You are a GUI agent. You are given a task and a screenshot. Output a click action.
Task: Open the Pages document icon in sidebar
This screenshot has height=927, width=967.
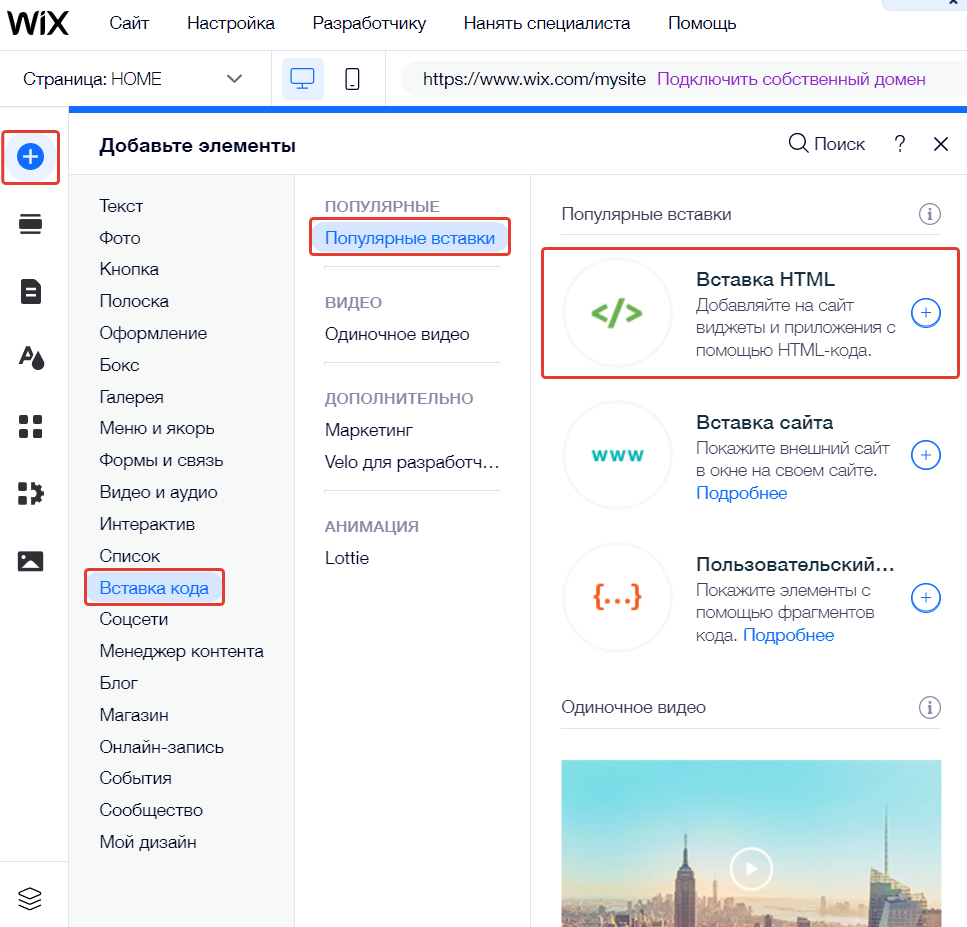click(30, 291)
